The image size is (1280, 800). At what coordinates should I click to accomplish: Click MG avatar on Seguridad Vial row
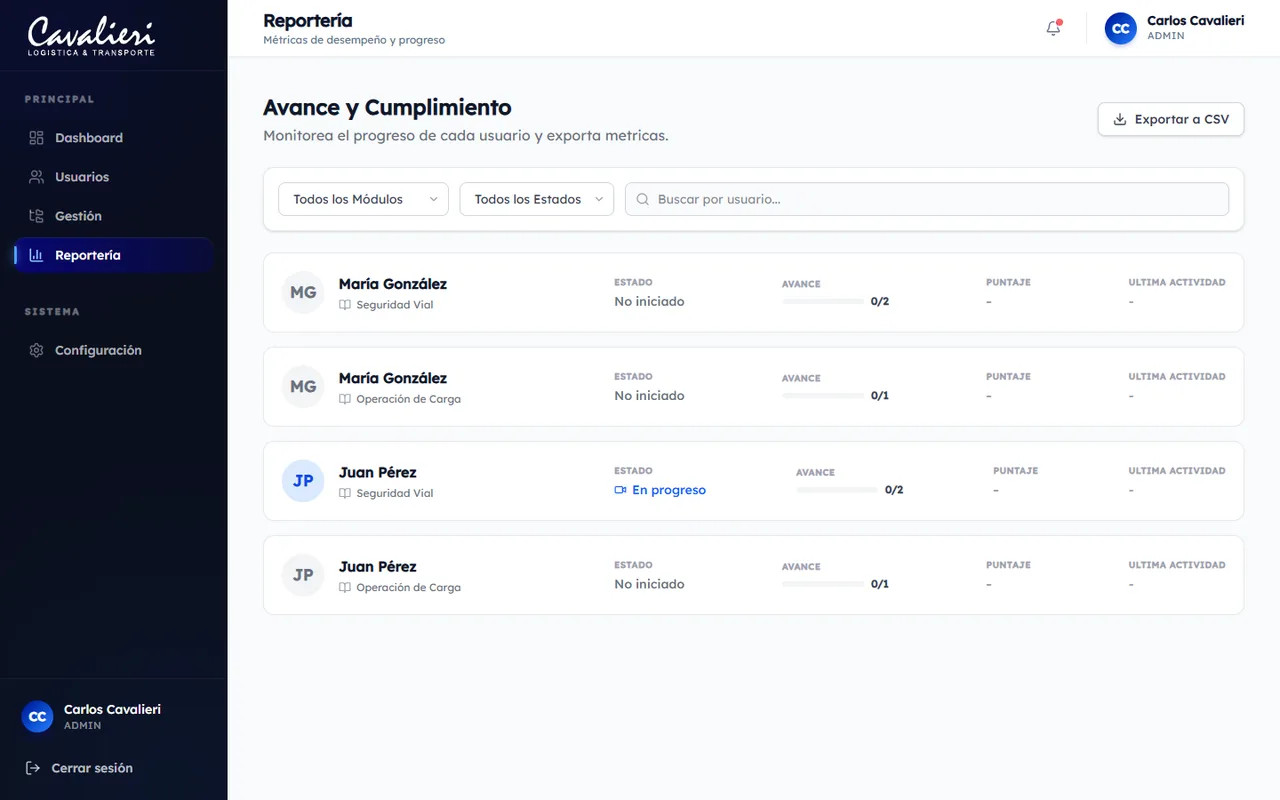303,292
